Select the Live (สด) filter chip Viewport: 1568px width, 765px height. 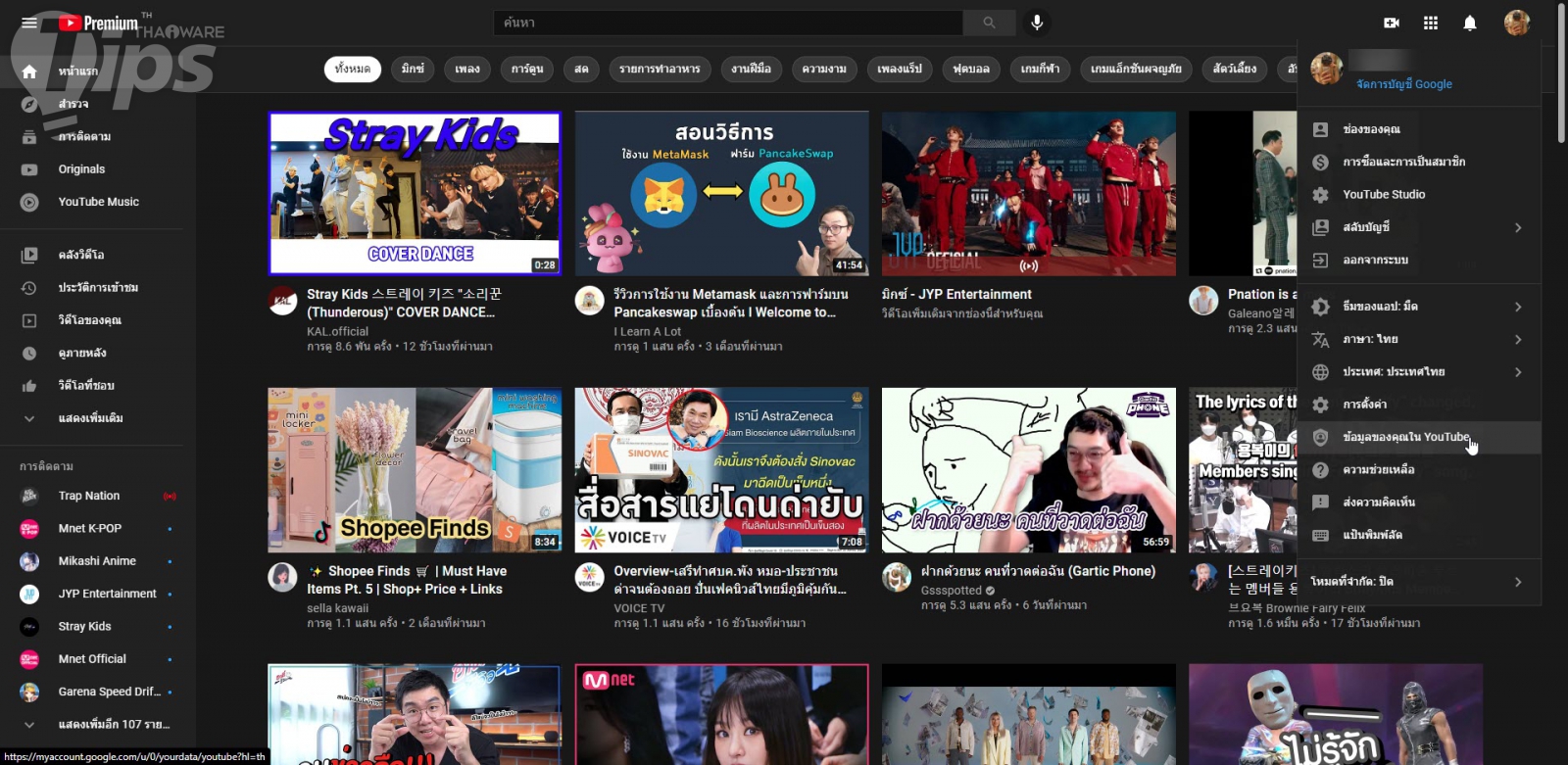tap(581, 69)
